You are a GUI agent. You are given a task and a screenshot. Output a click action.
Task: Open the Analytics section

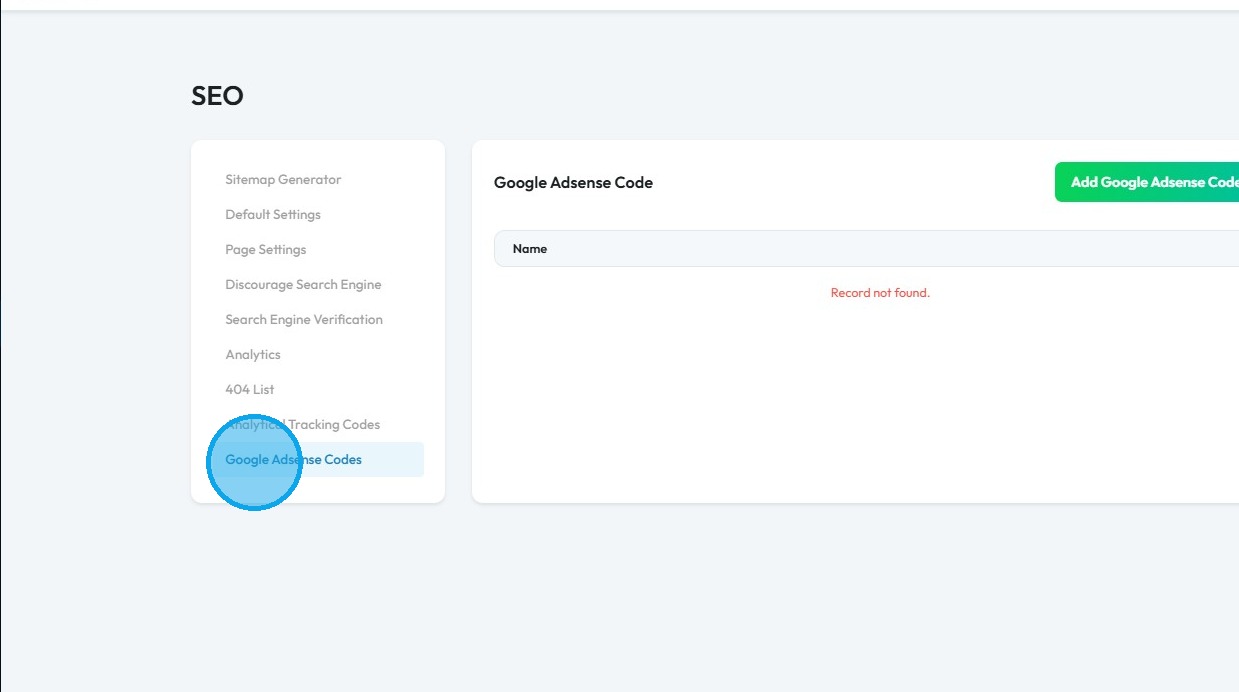point(253,355)
